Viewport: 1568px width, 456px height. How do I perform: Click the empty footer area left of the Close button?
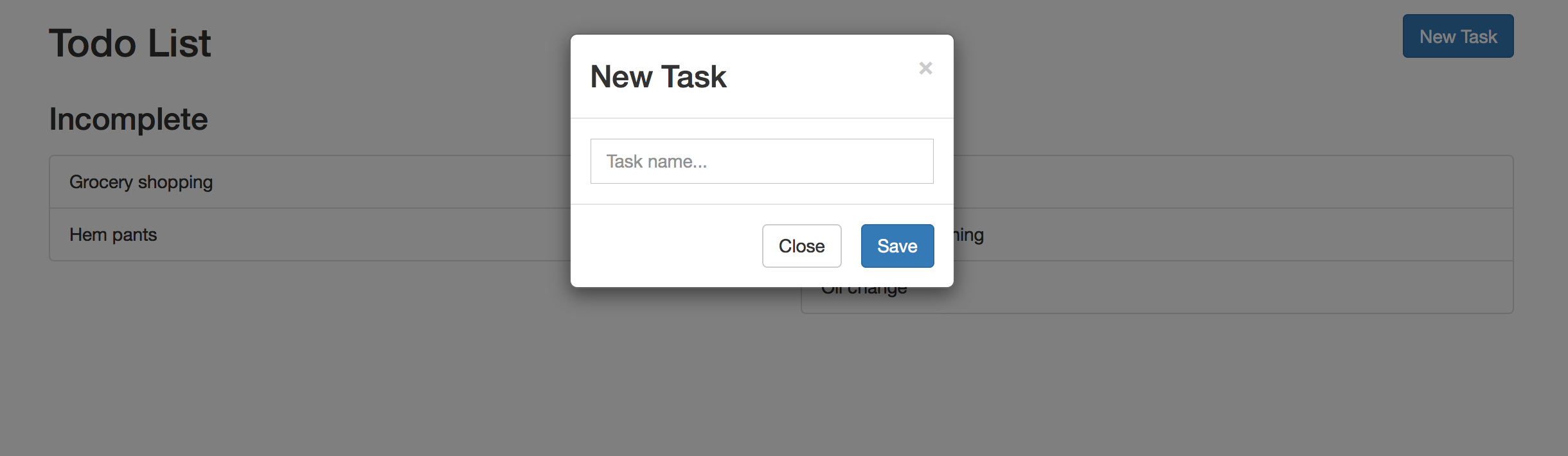tap(666, 246)
